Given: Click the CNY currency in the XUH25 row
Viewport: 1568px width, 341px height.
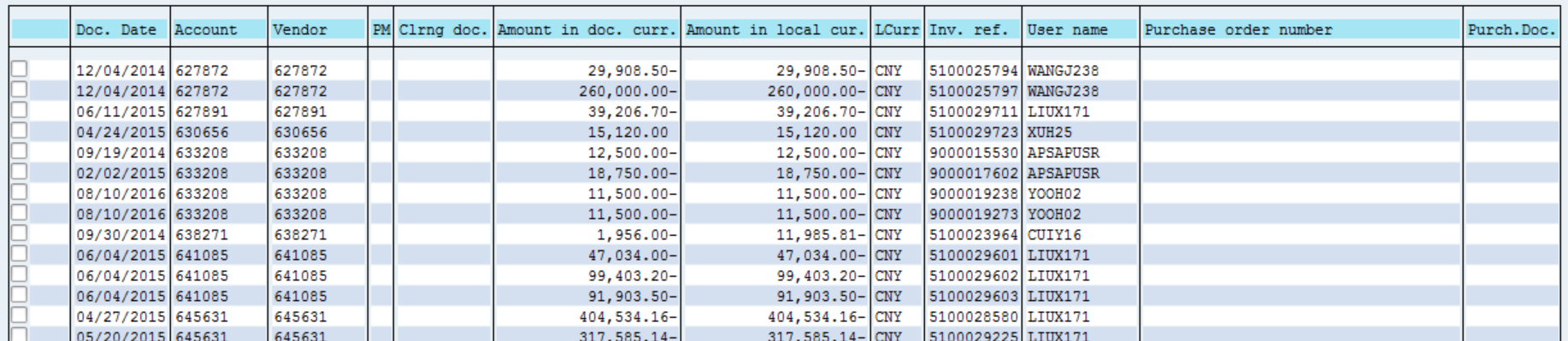Looking at the screenshot, I should coord(888,132).
